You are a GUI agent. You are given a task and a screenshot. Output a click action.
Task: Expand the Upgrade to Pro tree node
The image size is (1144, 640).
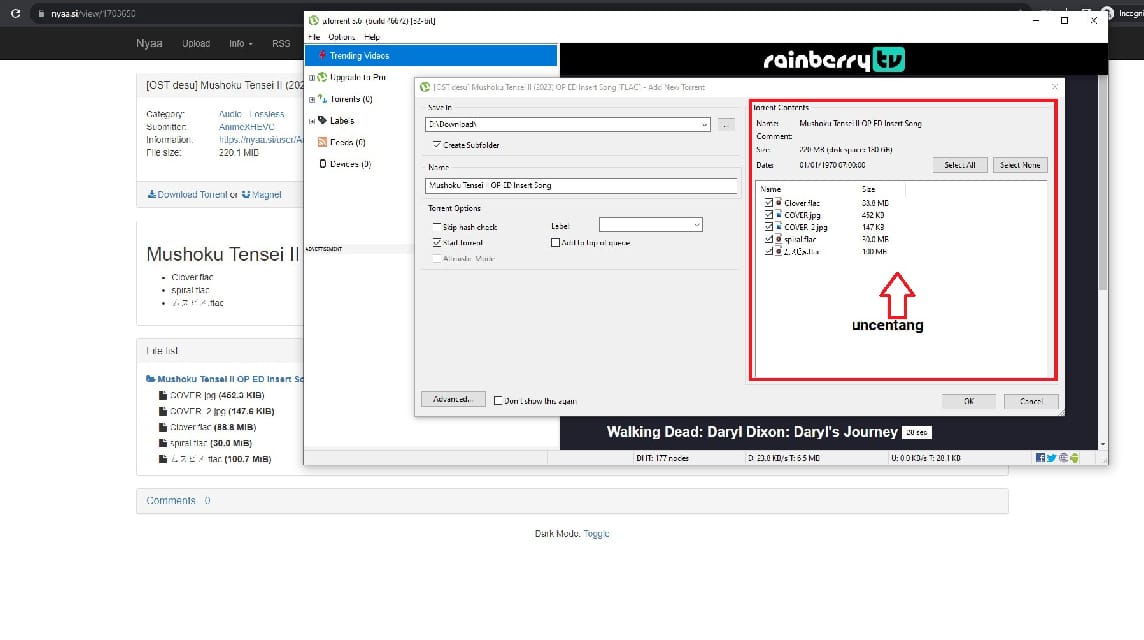click(312, 77)
